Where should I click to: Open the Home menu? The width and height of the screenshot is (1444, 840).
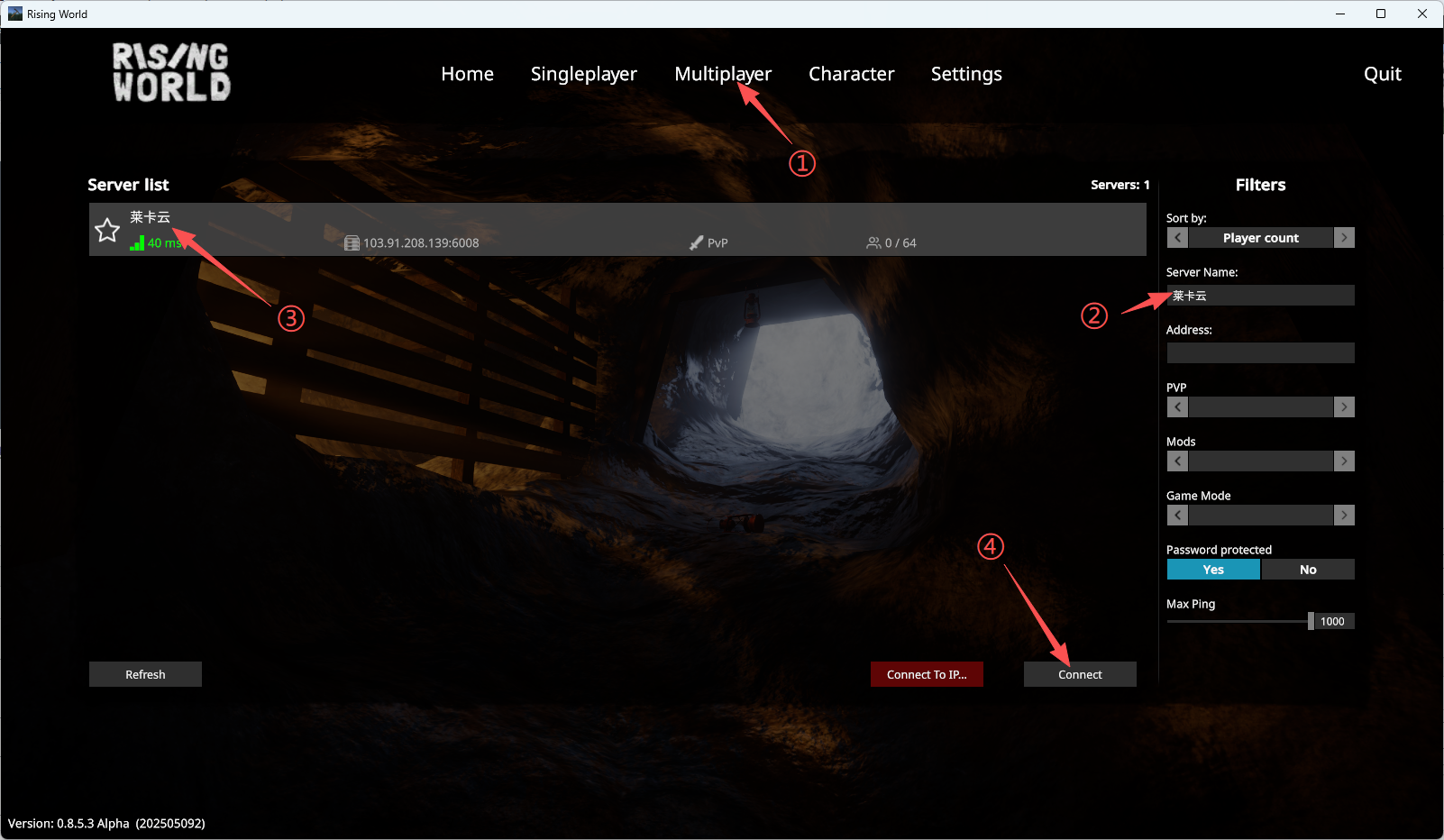pyautogui.click(x=467, y=74)
